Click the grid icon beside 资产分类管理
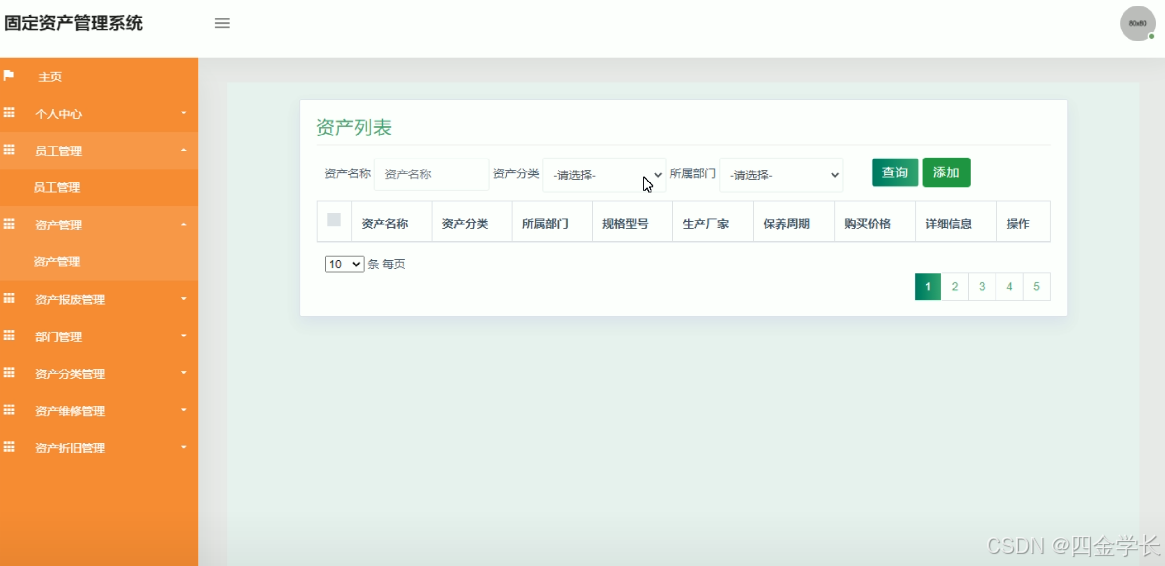Screen dimensions: 1165x566 coord(9,373)
